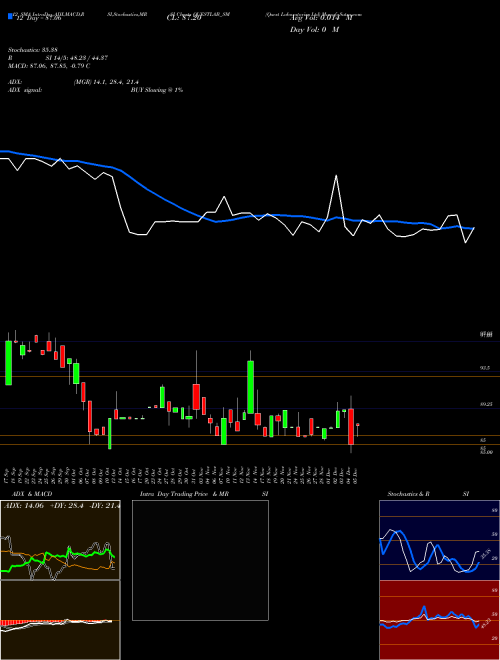This screenshot has height=660, width=500.
Task: Click the 'MACD: 87.06, 87.85, -0.79 C' readout
Action: click(x=49, y=66)
